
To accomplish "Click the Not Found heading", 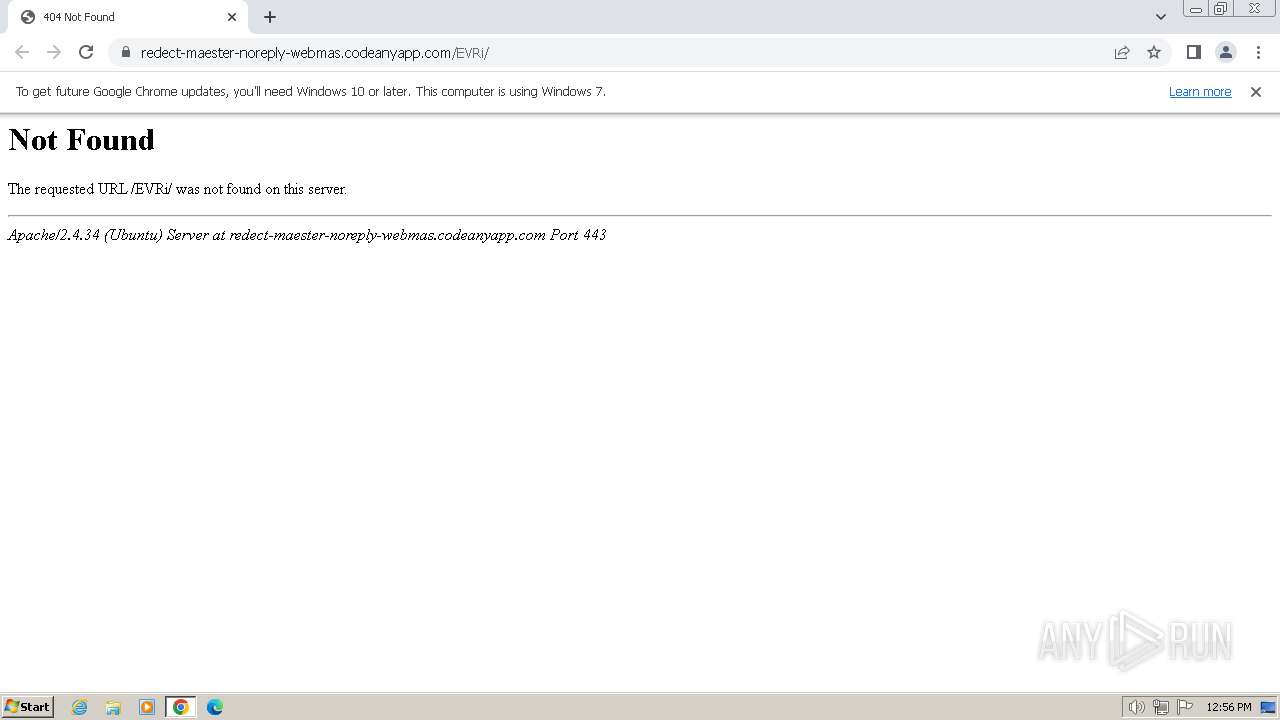I will [81, 140].
